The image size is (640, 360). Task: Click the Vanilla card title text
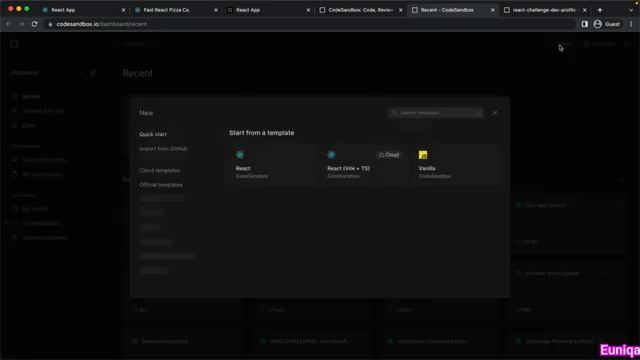click(427, 168)
